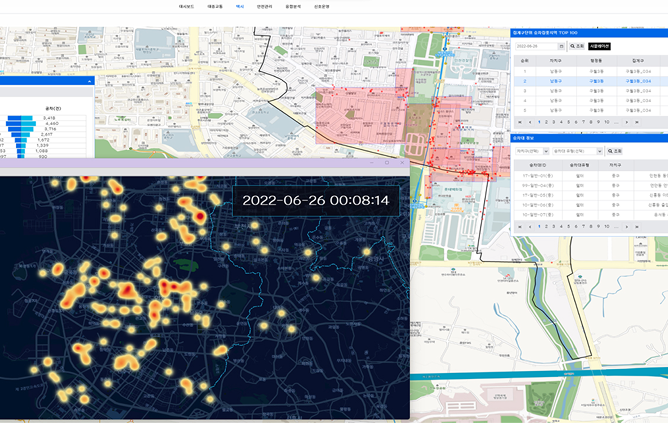This screenshot has width=668, height=423.
Task: Open page 4 in taxi stand panel pager
Action: (561, 227)
